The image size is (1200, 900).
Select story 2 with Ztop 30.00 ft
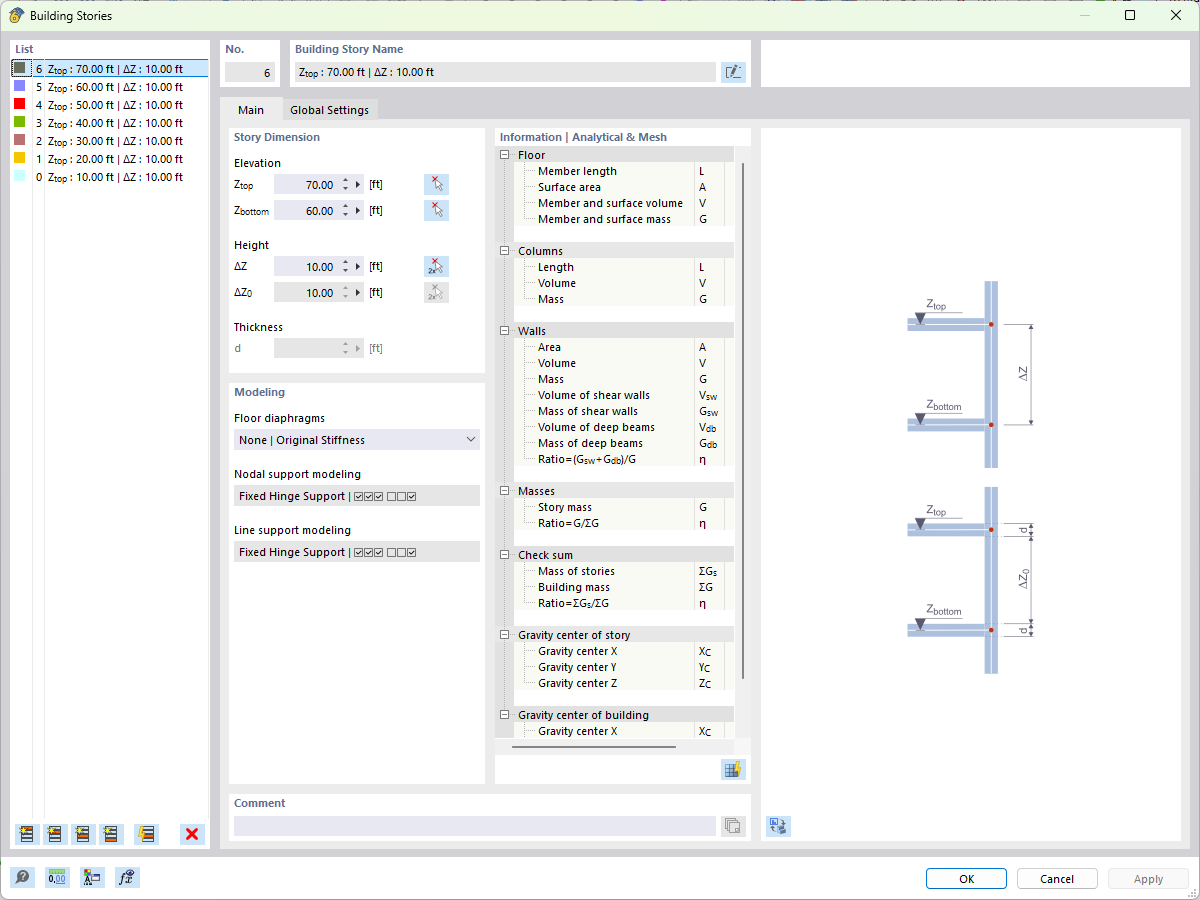[x=110, y=141]
